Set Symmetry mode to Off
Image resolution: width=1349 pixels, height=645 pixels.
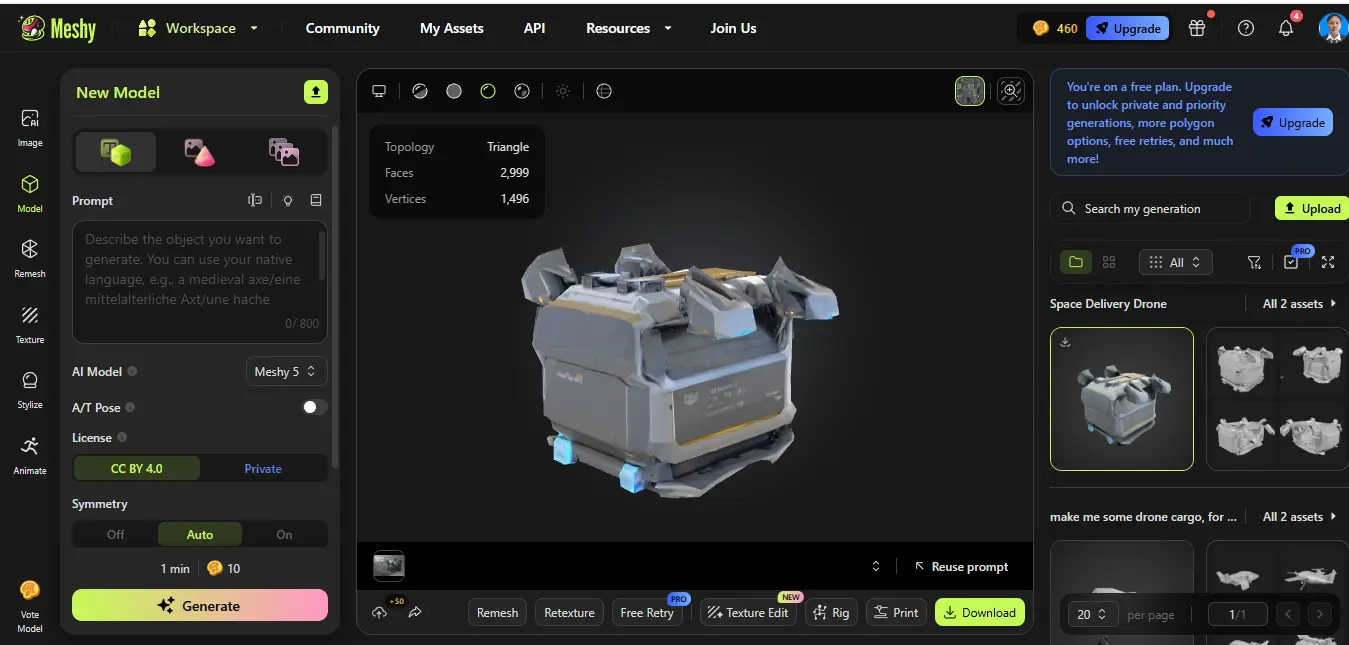tap(115, 533)
